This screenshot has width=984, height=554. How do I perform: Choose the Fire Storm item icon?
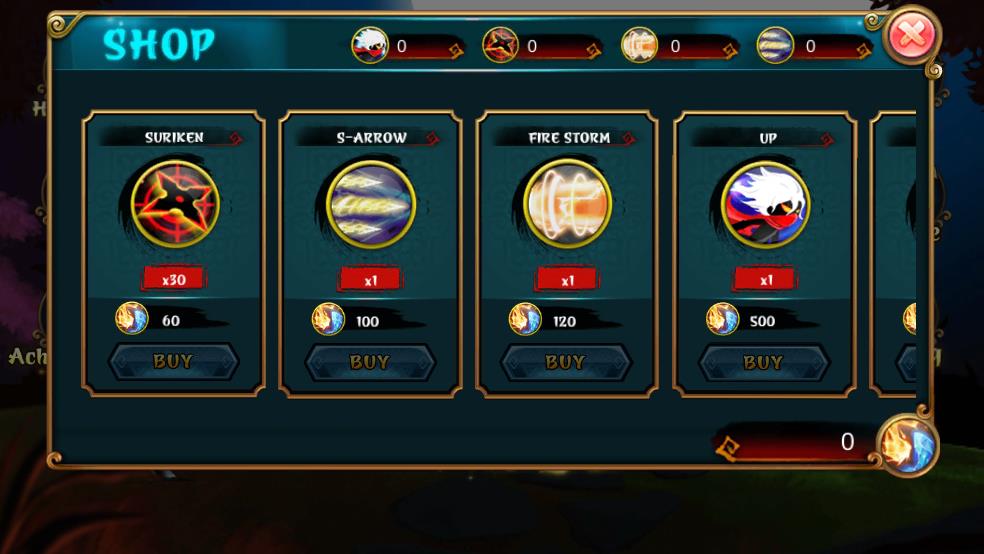point(568,203)
